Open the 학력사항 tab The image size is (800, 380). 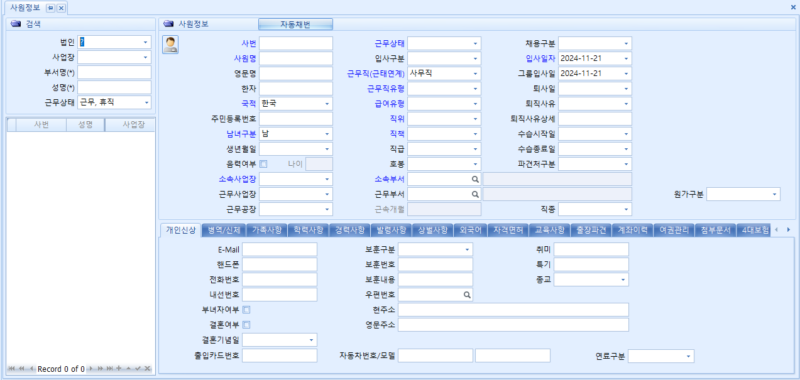[x=308, y=231]
